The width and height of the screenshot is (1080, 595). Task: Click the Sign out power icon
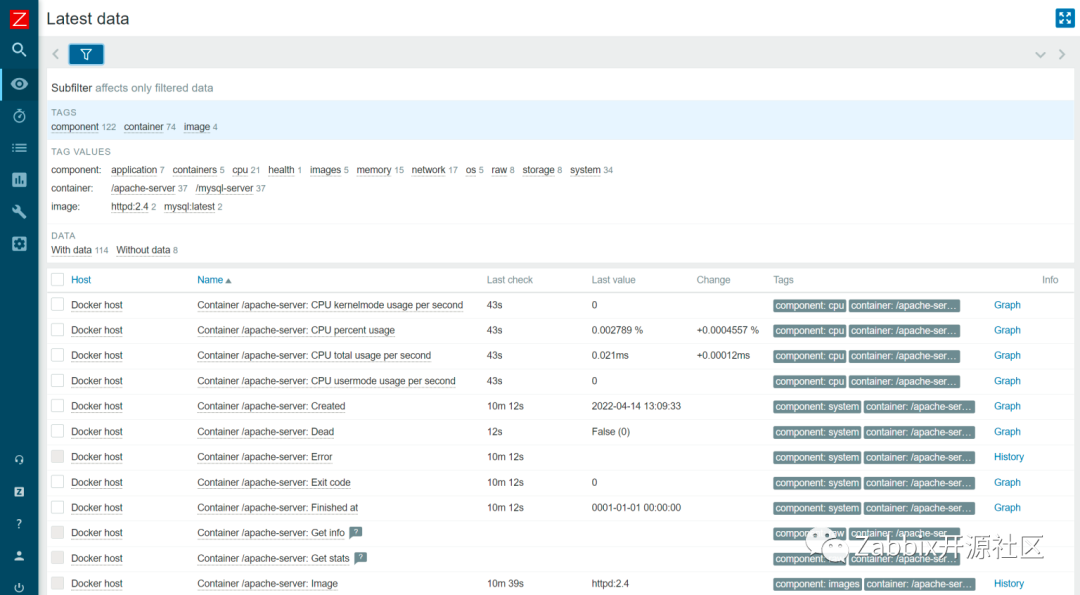click(19, 587)
